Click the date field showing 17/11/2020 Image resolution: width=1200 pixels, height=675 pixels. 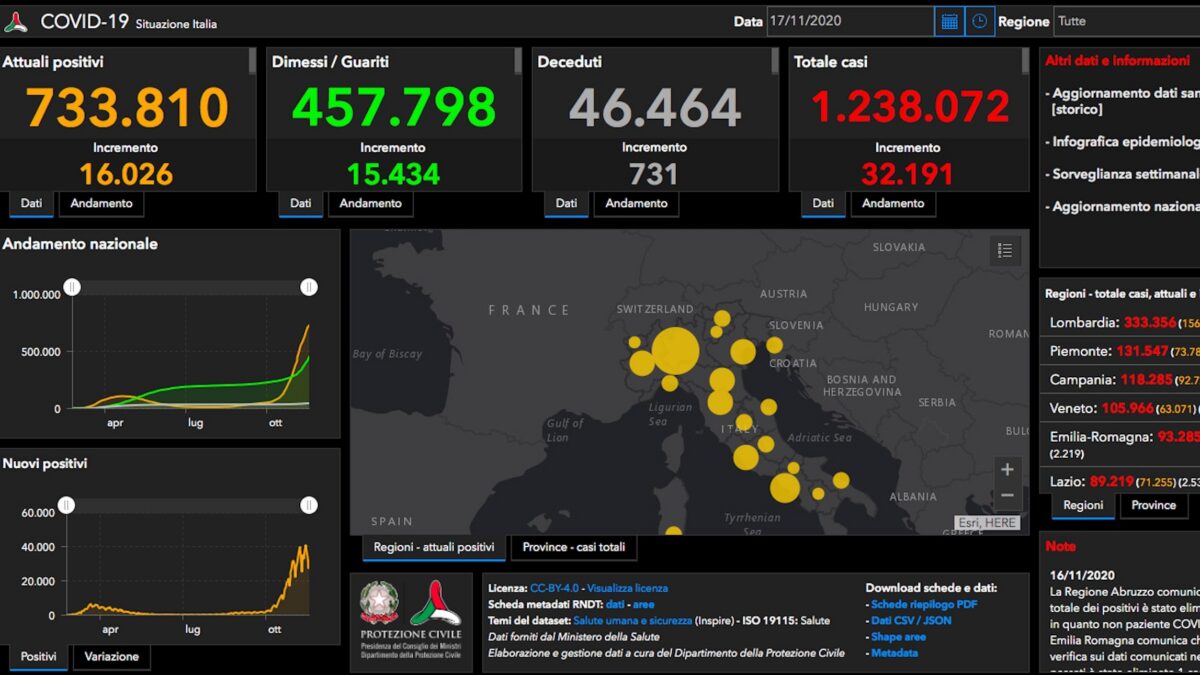point(849,21)
